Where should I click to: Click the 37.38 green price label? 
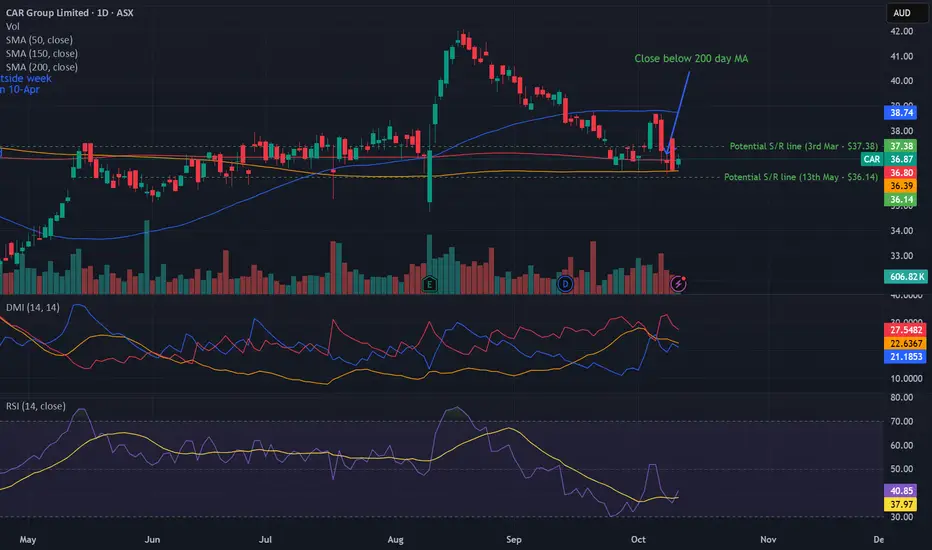901,146
